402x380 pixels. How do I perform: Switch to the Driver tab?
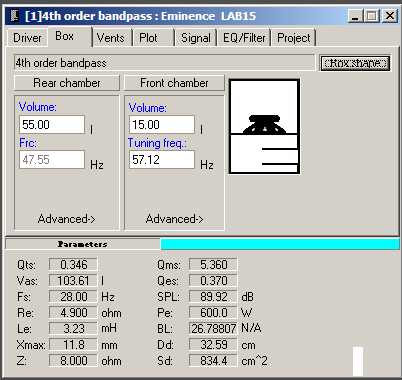pyautogui.click(x=27, y=38)
